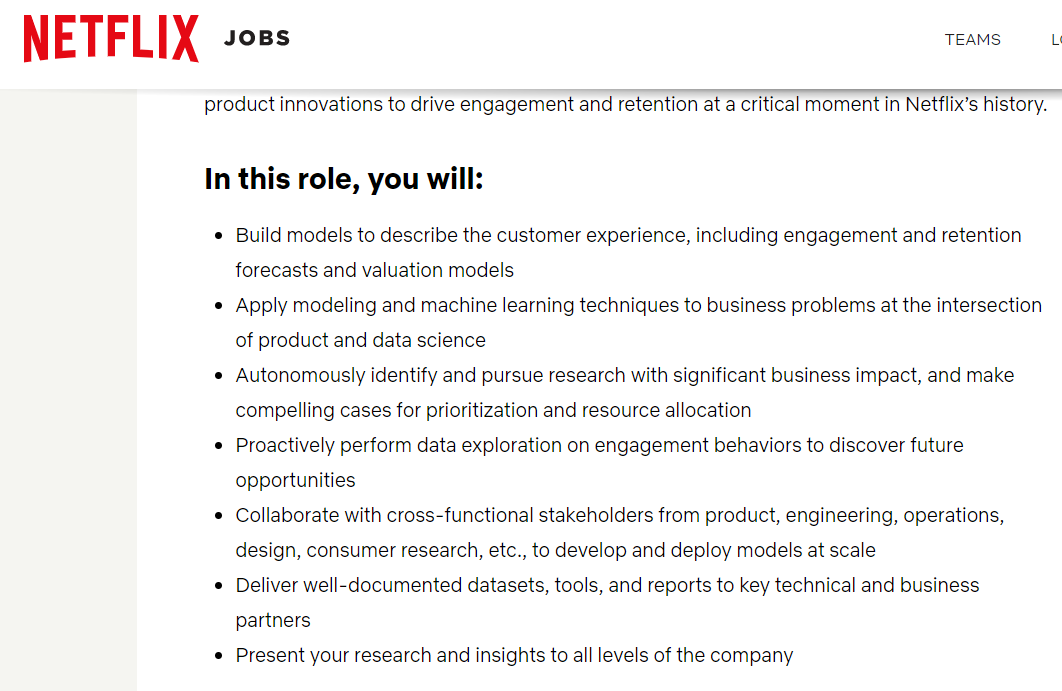Click the bullet dot before "Collaborate with"
Screen dimensions: 1062x691
[x=219, y=516]
